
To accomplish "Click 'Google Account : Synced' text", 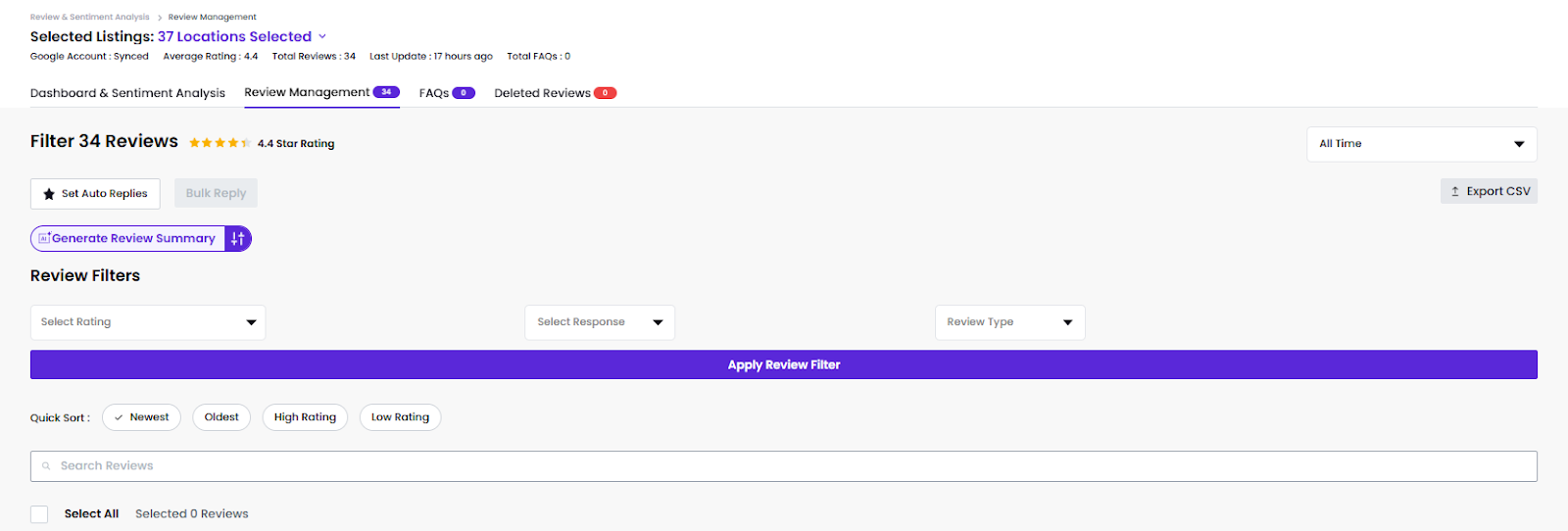I will click(89, 57).
